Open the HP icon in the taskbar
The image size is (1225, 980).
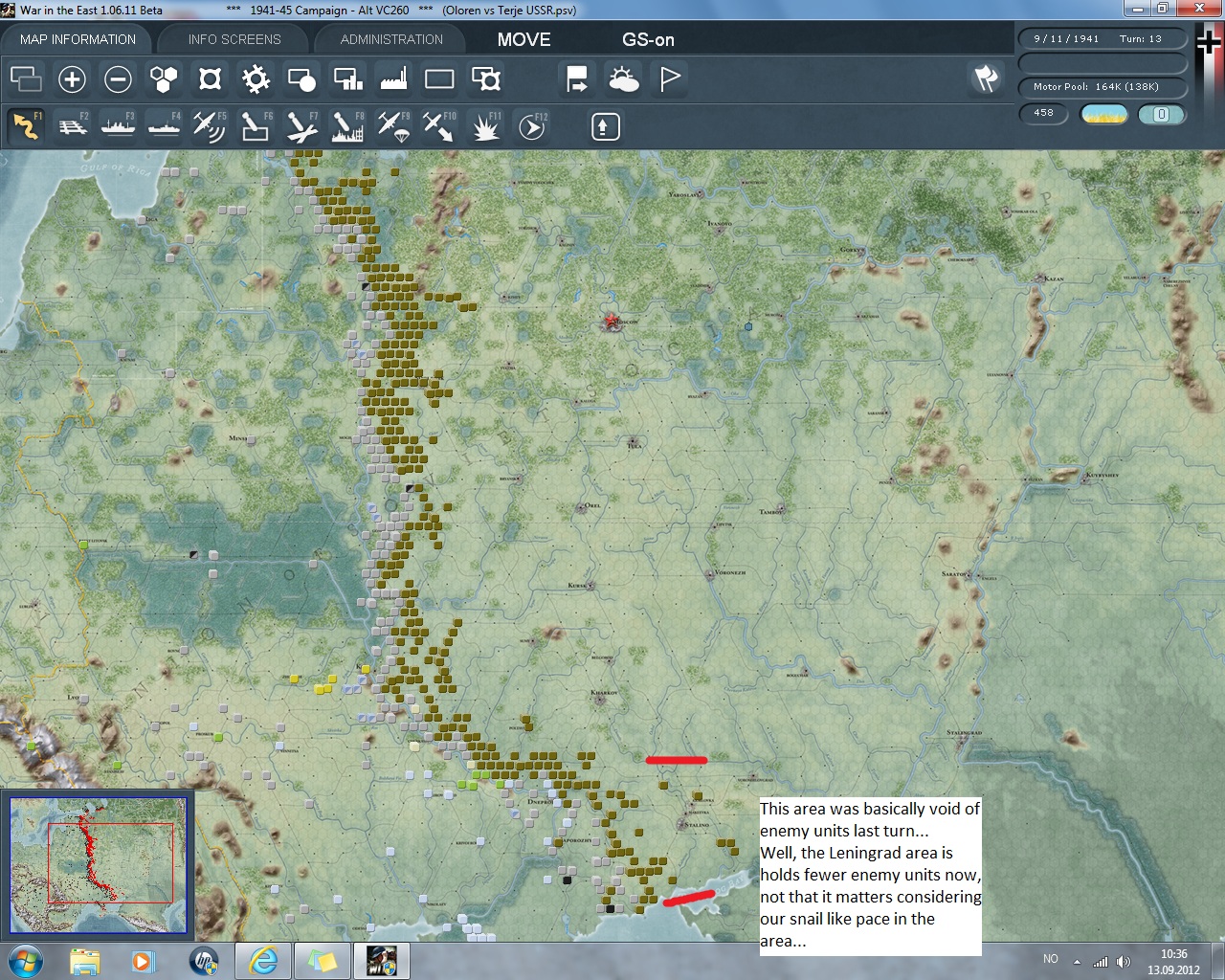tap(204, 960)
